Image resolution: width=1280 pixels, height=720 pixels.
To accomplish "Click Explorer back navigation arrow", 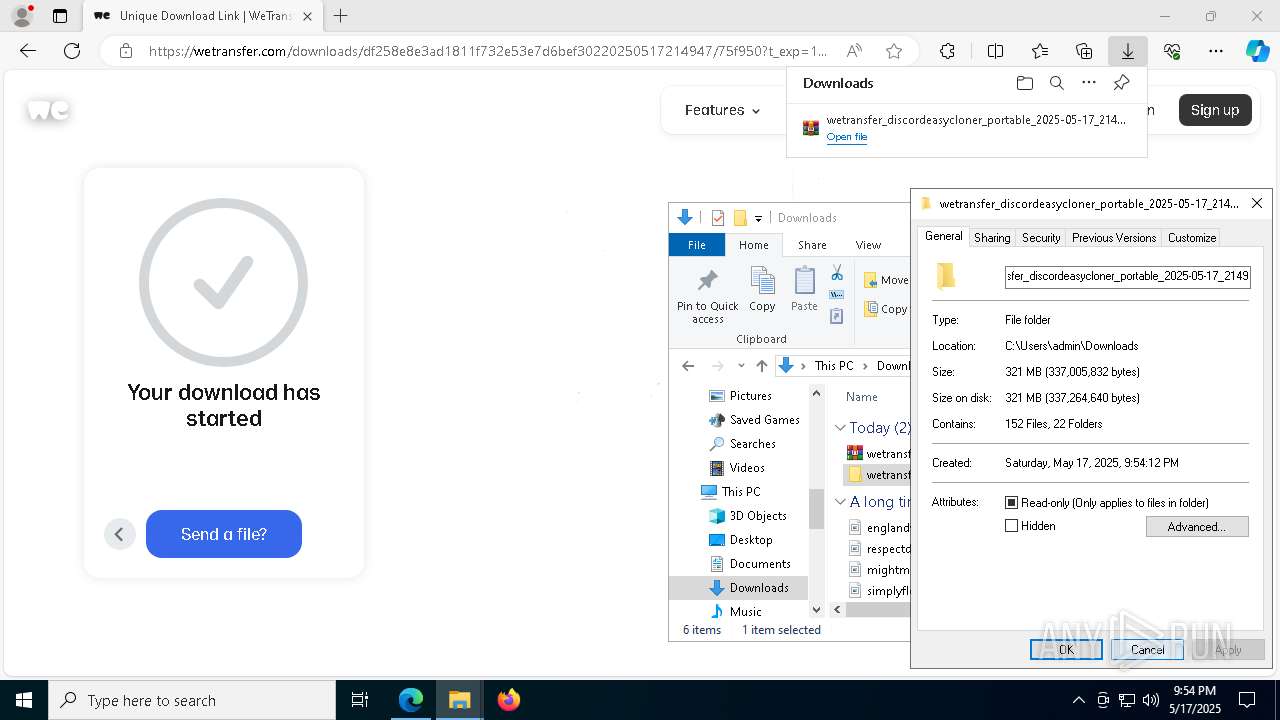I will [688, 366].
